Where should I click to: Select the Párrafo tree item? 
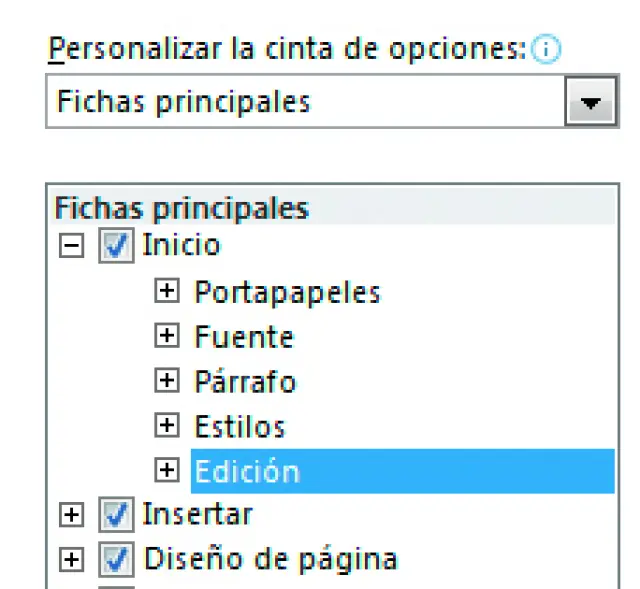[245, 381]
